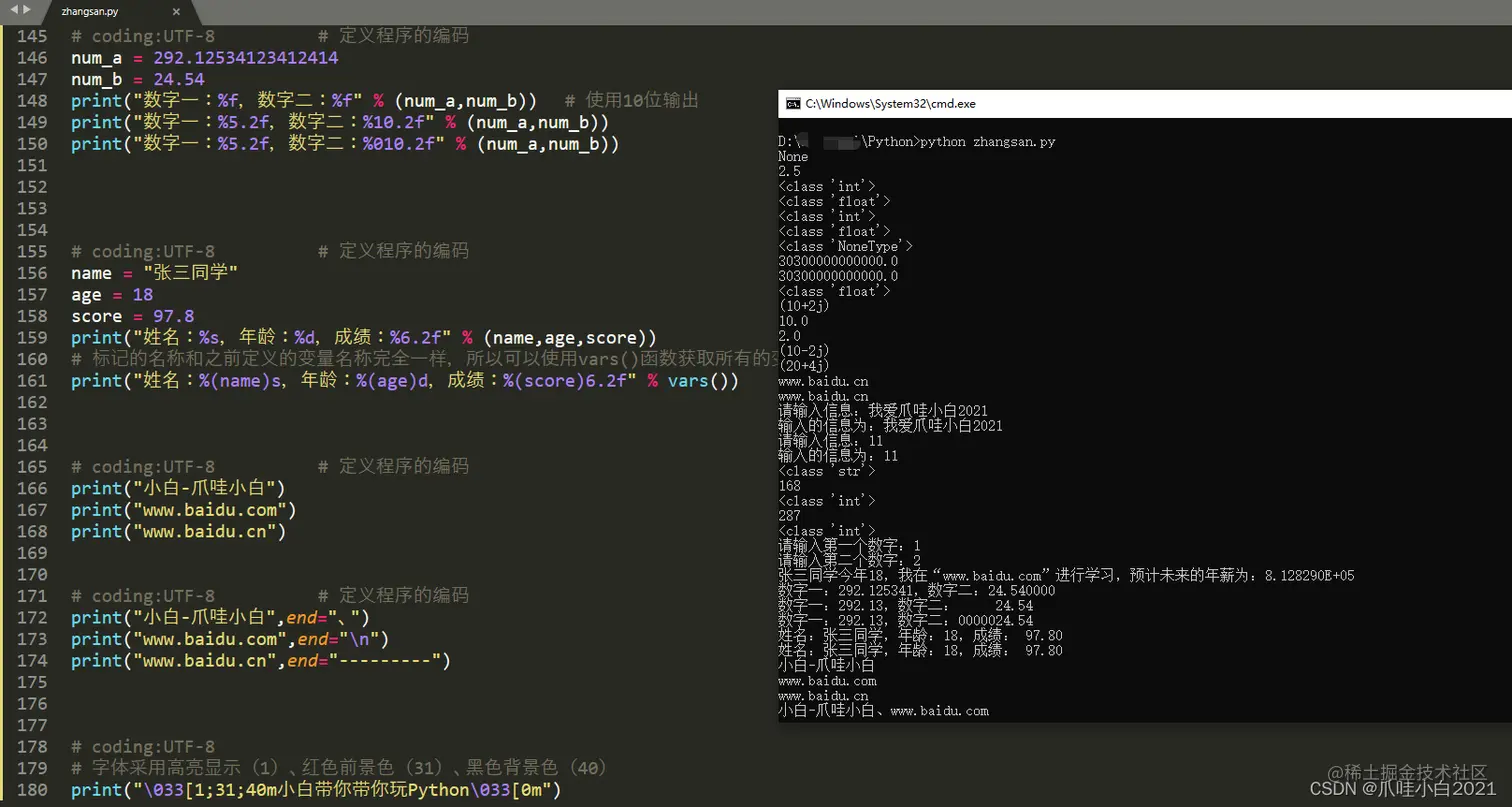Click the \033[1;31;40m print line
The width and height of the screenshot is (1512, 807).
(316, 790)
